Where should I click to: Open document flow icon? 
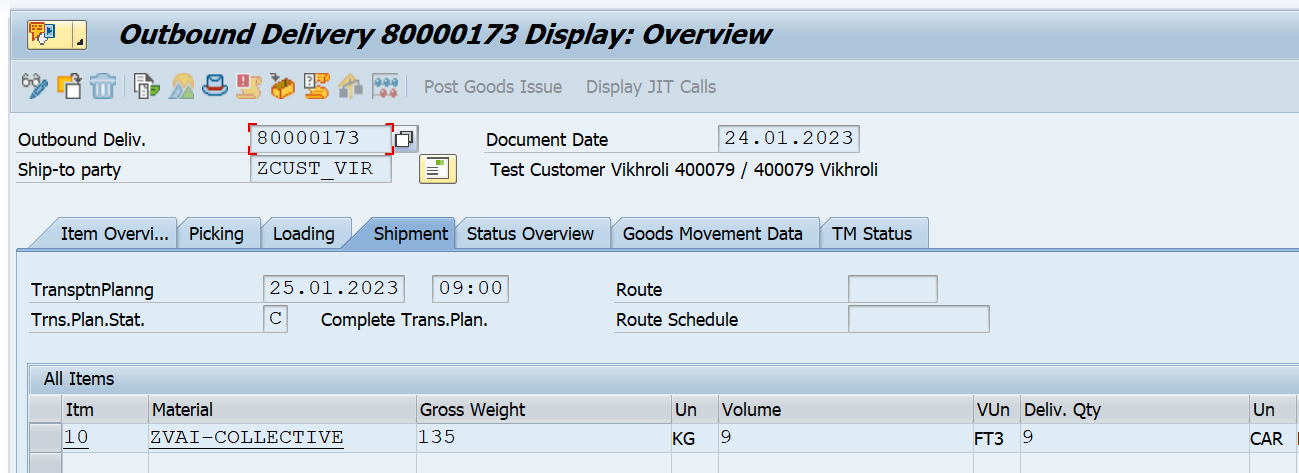[148, 86]
